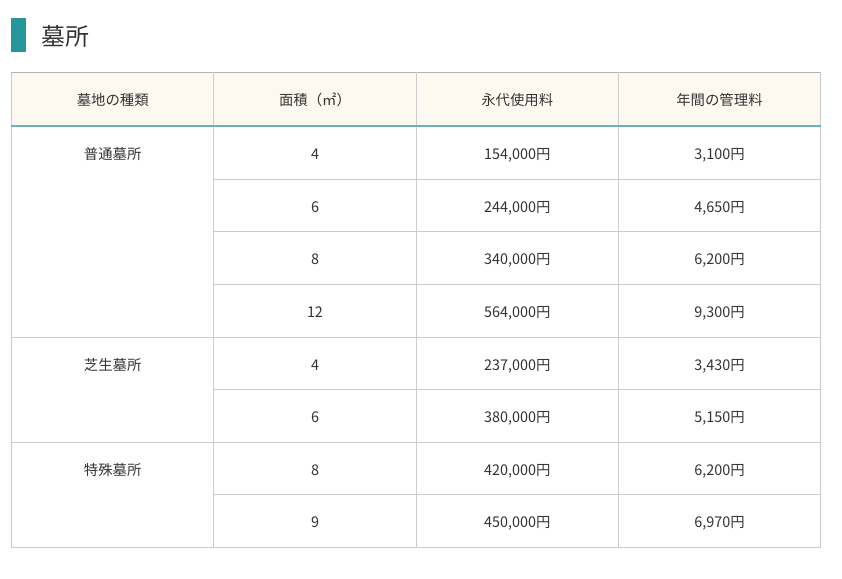Select the 墓地の種類 column header
This screenshot has height=579, width=842.
tap(112, 99)
